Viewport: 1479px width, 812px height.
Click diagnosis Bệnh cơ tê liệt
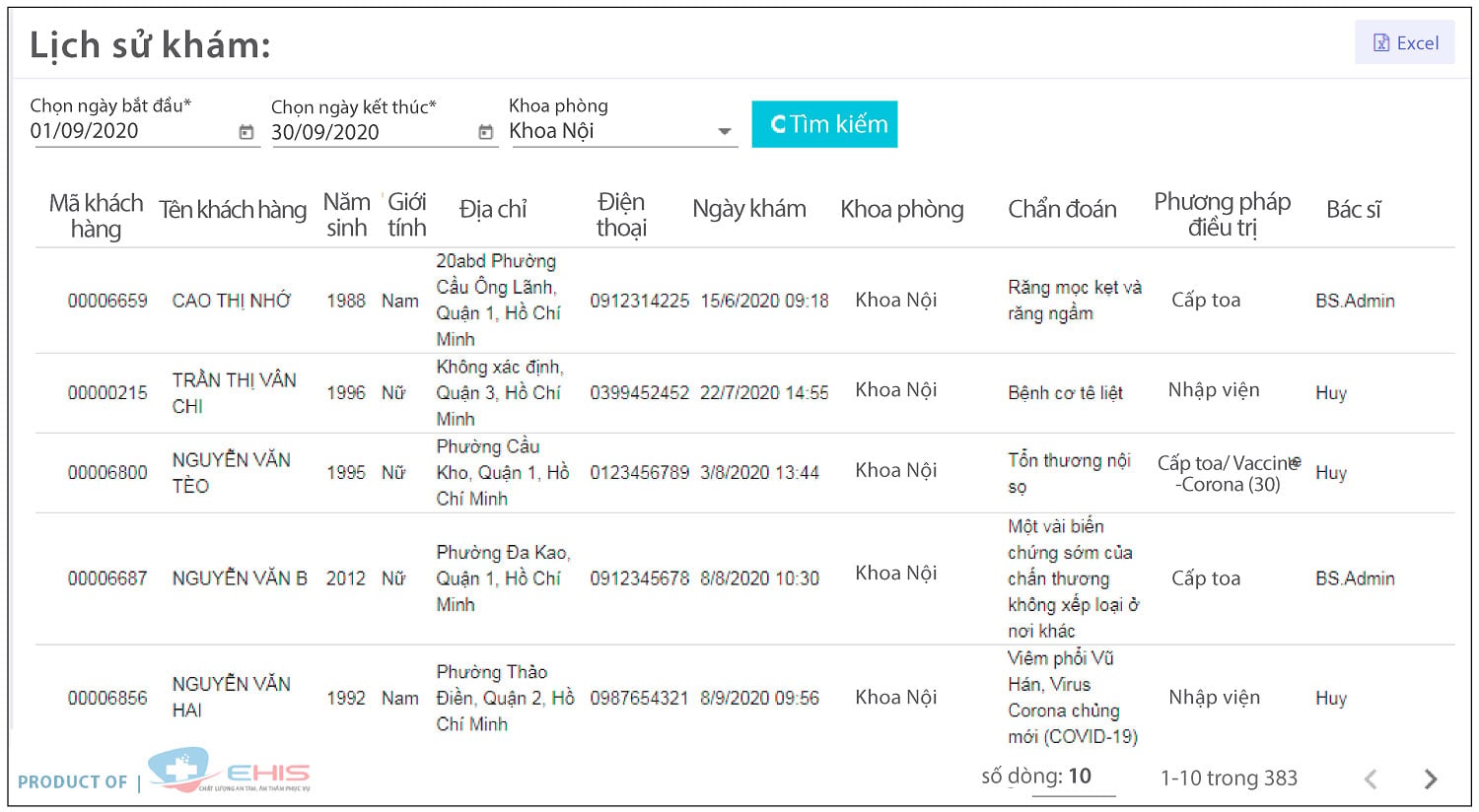click(x=1066, y=393)
